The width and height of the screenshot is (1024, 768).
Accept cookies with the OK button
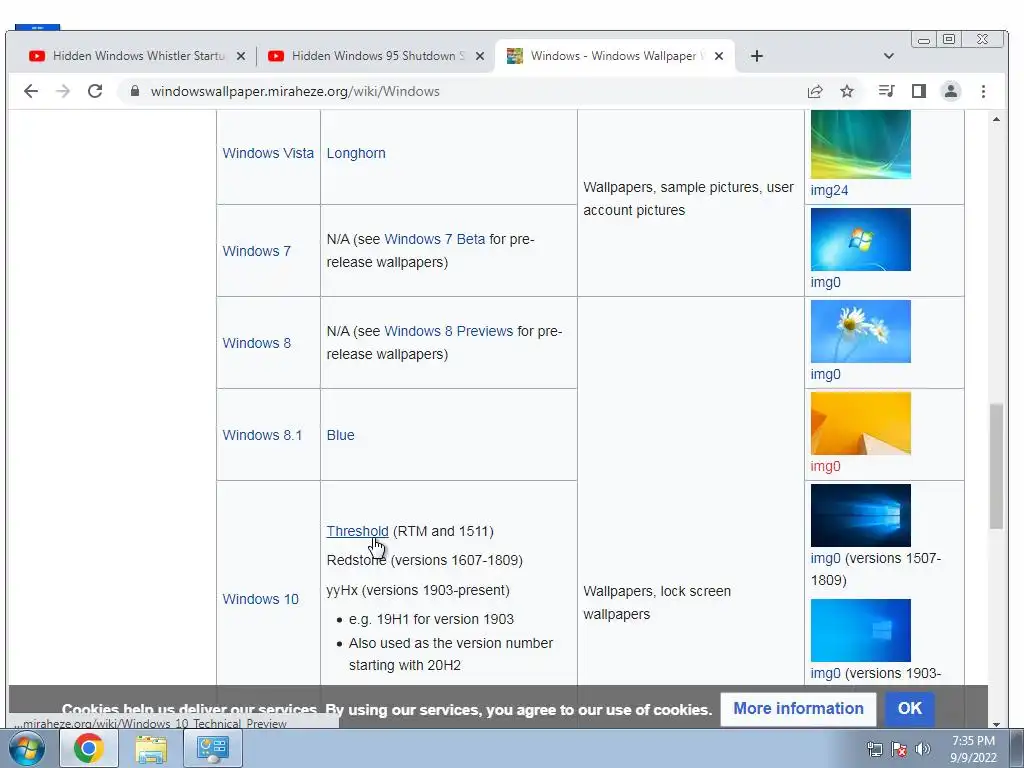[x=910, y=709]
